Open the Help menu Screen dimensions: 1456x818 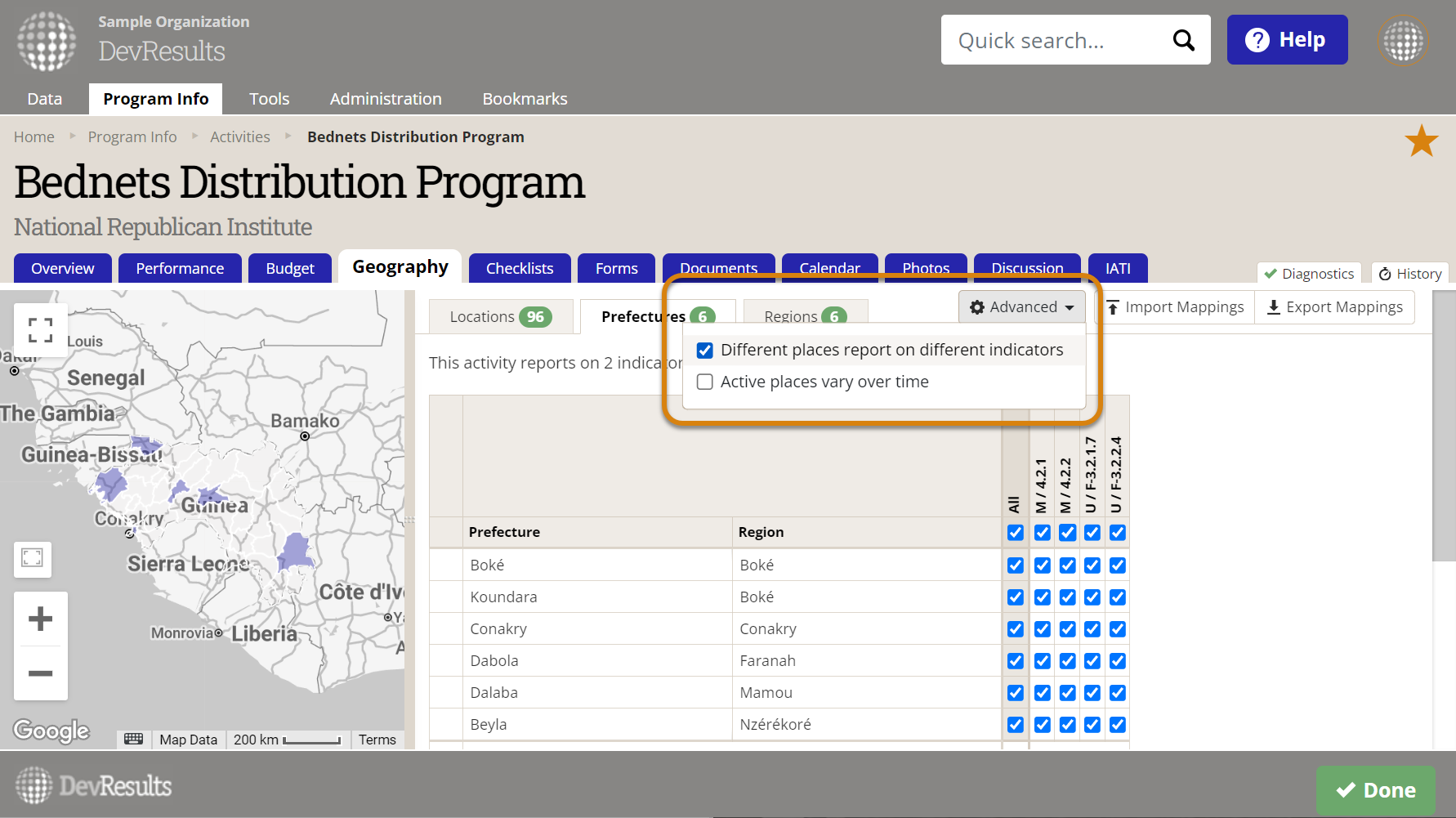click(x=1287, y=40)
